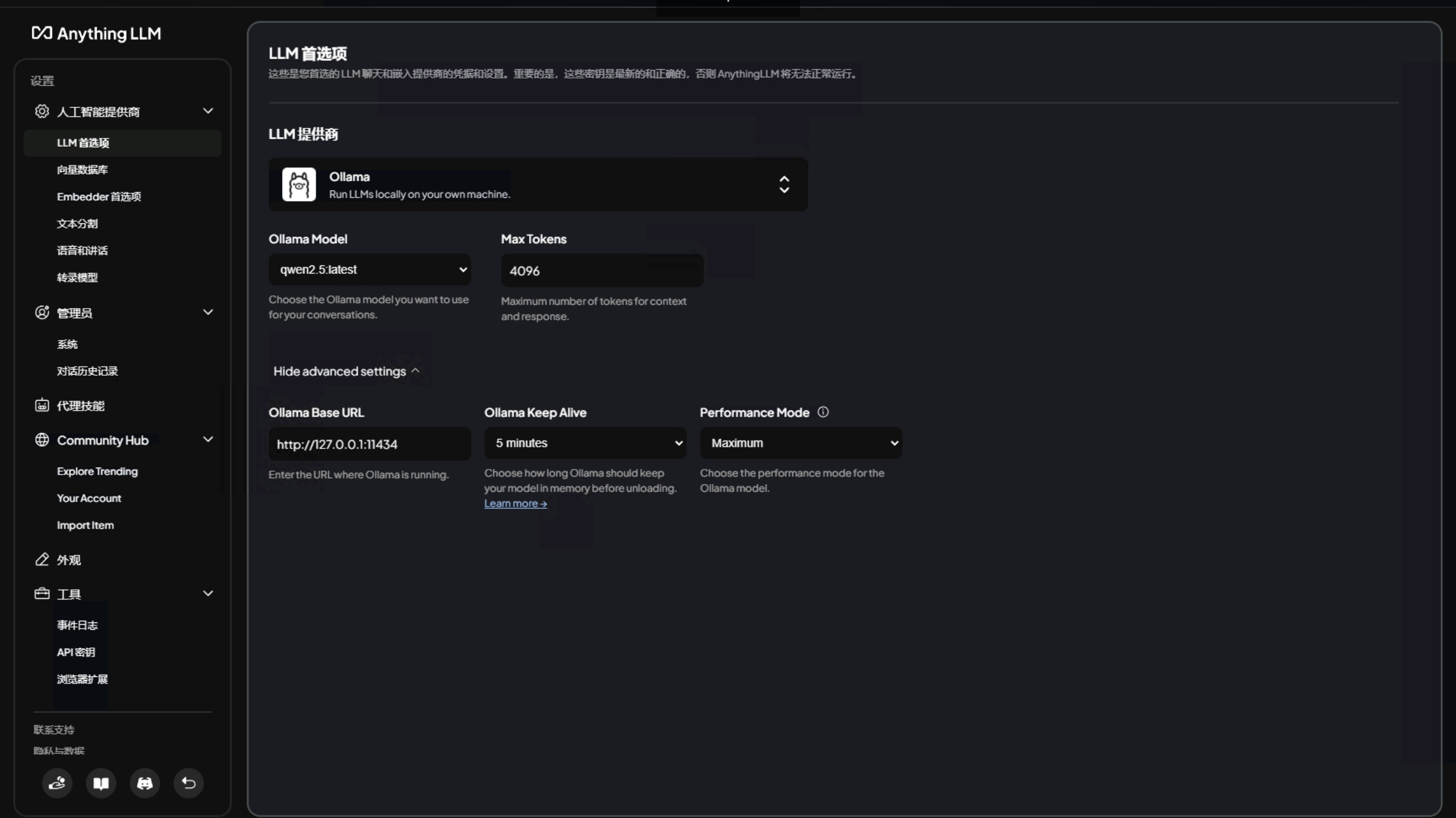Image resolution: width=1456 pixels, height=818 pixels.
Task: Open 外观 settings
Action: point(69,560)
